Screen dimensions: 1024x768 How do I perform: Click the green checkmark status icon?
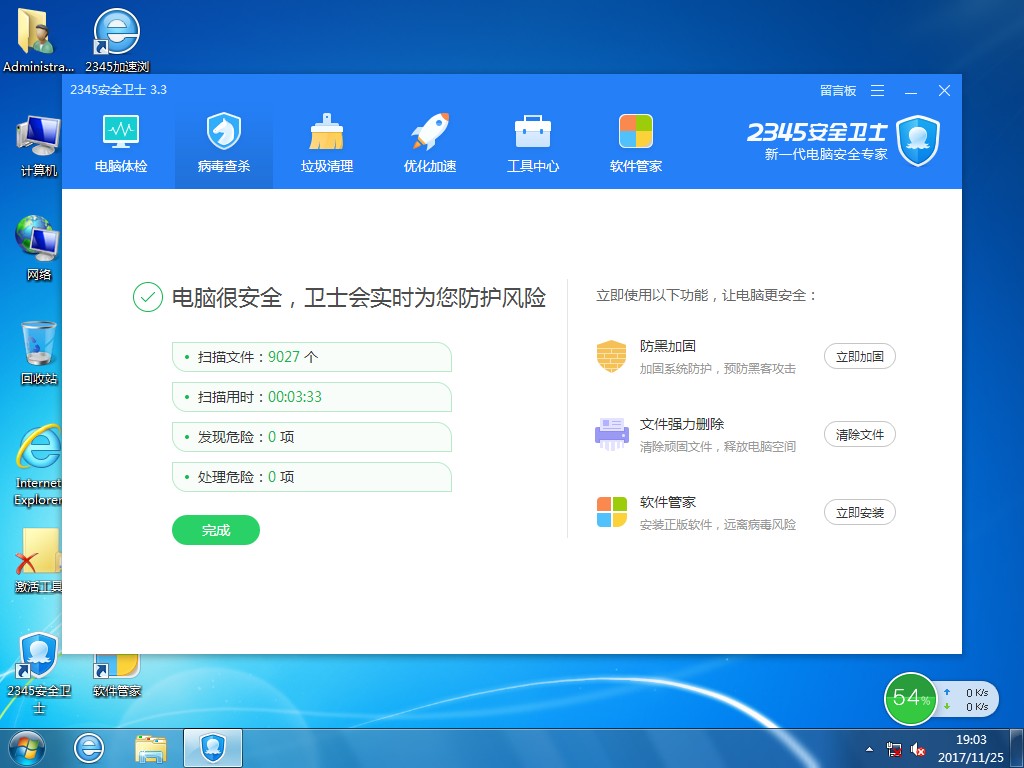pyautogui.click(x=148, y=297)
